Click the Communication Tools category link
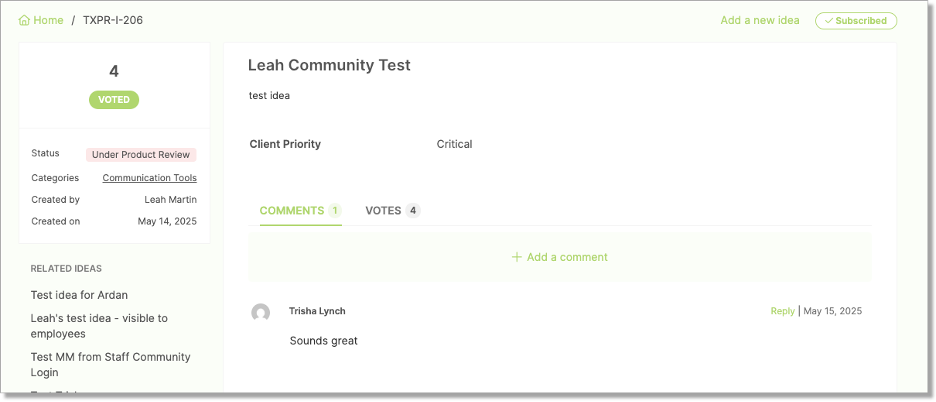The height and width of the screenshot is (402, 936). (x=149, y=178)
